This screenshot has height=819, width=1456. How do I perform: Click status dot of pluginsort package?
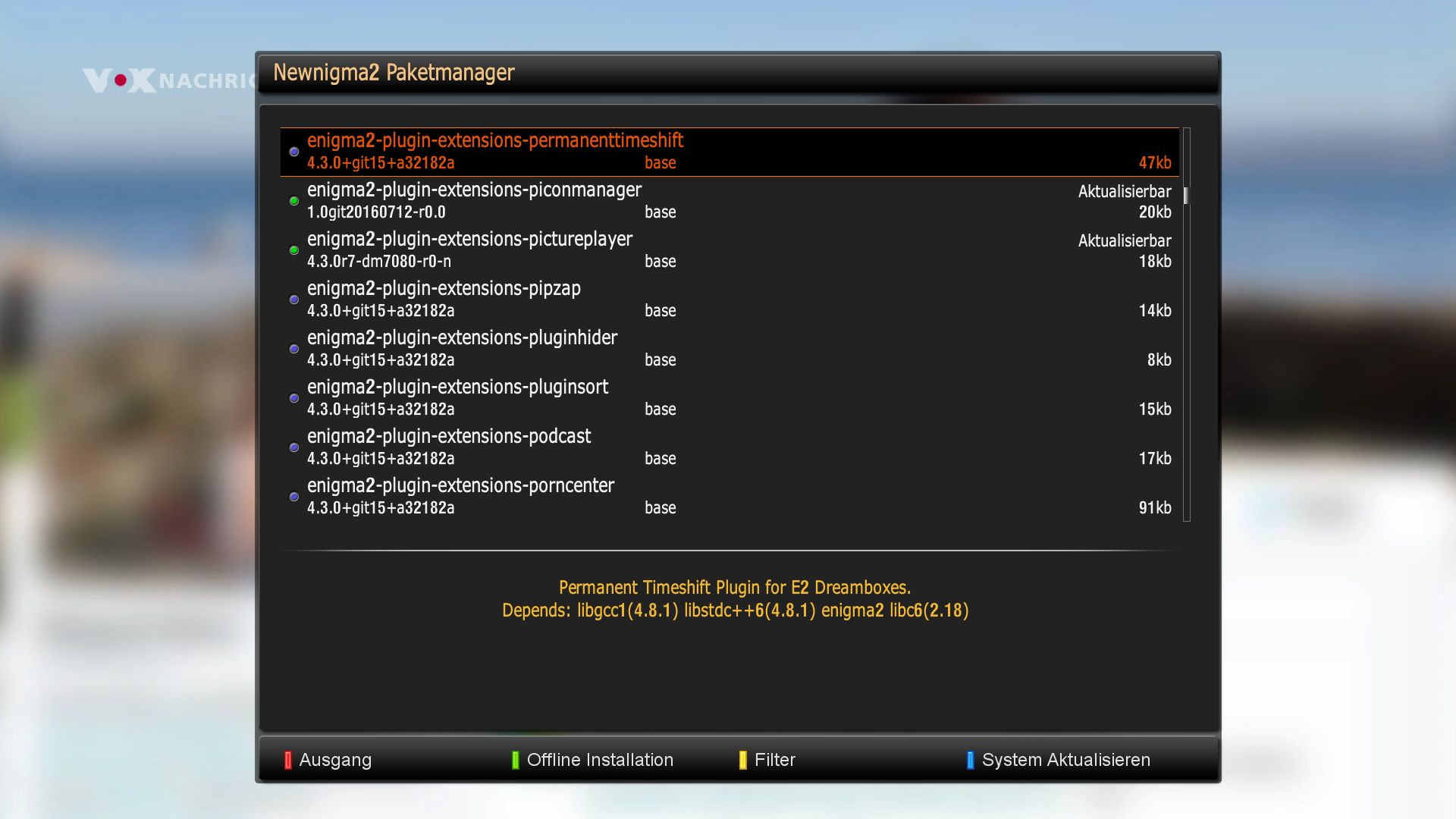(294, 398)
